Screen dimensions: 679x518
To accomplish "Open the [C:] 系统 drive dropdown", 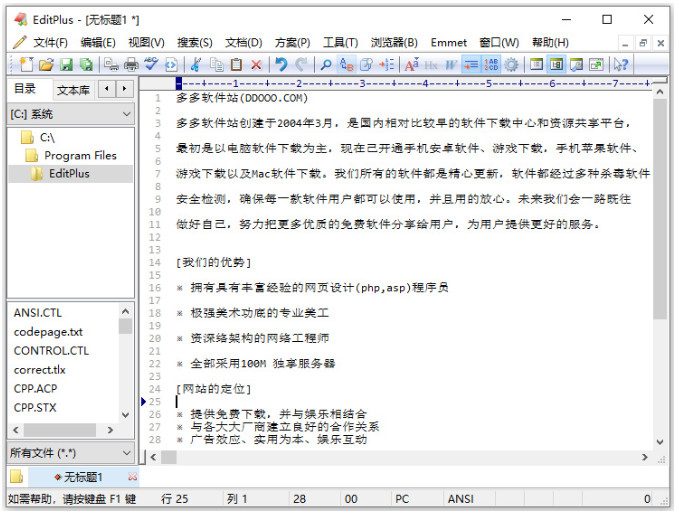I will coord(71,114).
